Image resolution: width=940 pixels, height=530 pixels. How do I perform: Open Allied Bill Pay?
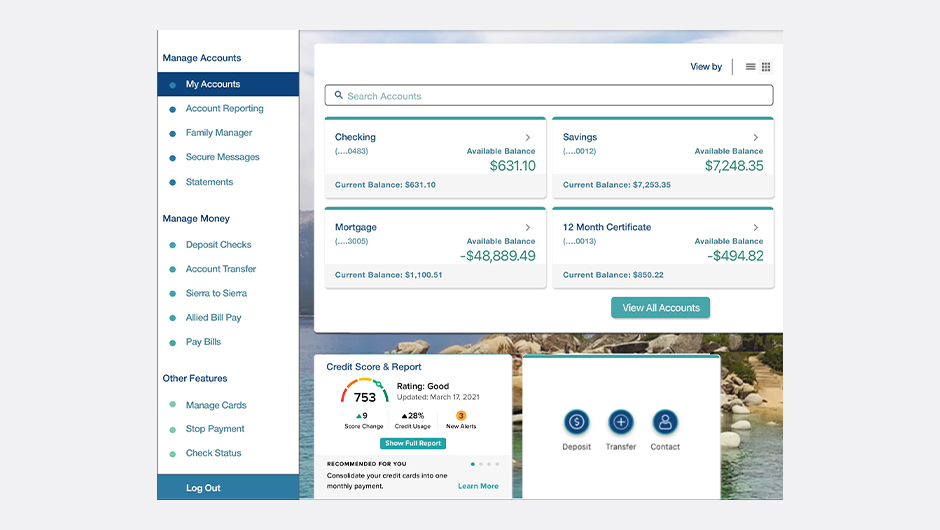click(x=213, y=317)
